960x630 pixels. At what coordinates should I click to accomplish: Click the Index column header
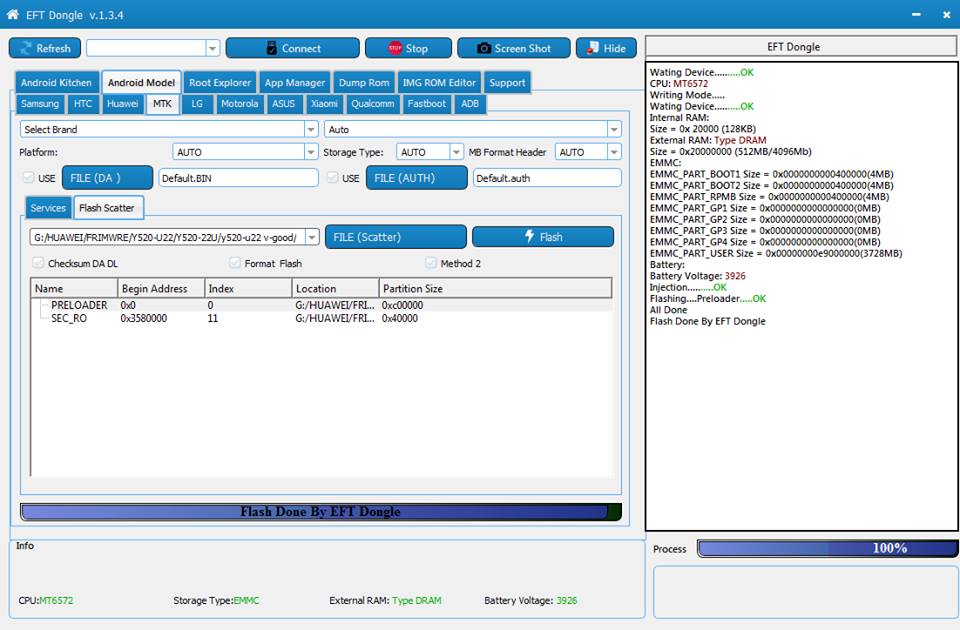pos(248,288)
